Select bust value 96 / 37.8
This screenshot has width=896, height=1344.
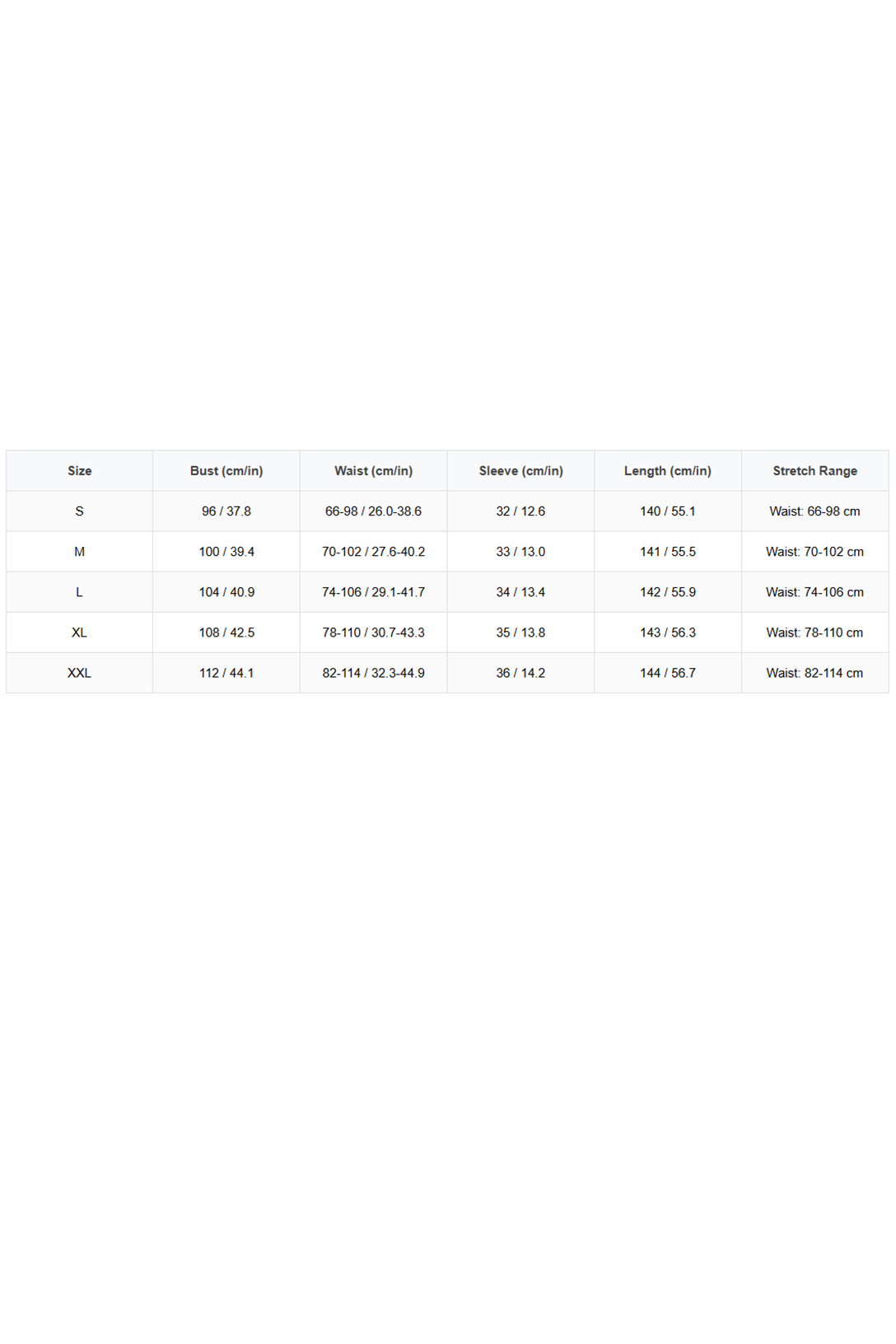tap(226, 511)
